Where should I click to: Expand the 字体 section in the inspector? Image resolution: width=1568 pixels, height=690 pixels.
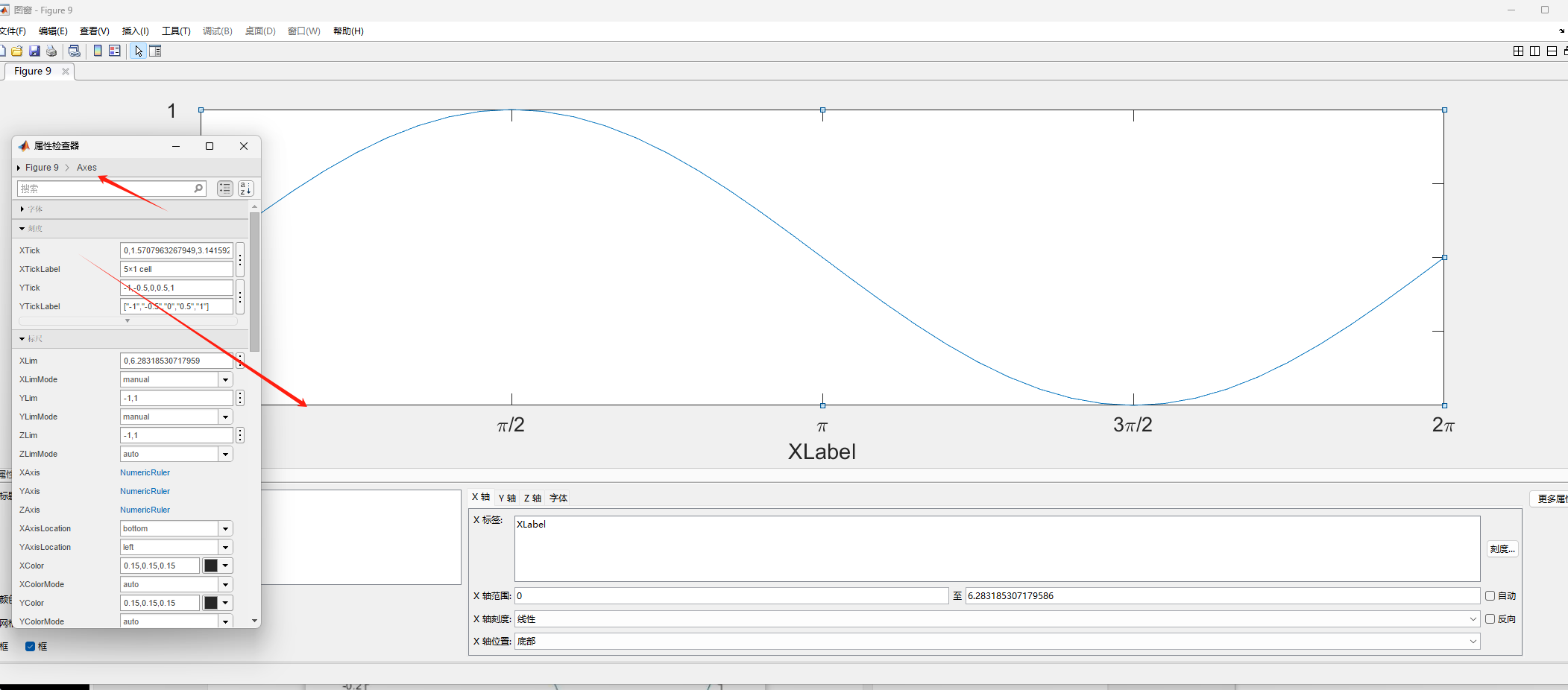(22, 209)
